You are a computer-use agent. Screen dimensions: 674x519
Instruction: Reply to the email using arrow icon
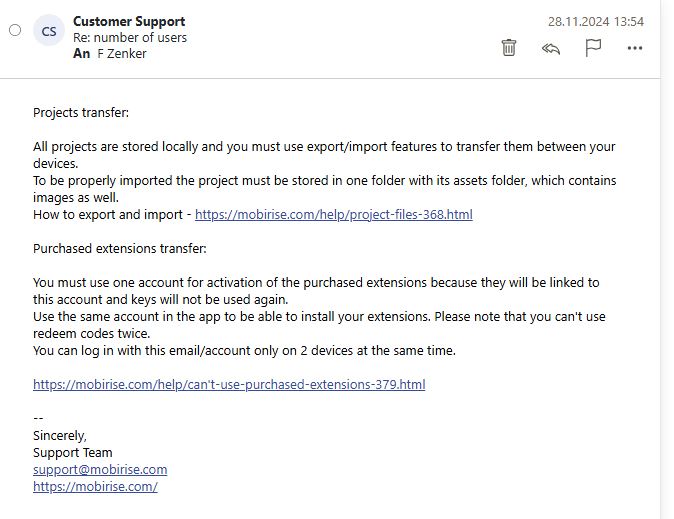[551, 48]
